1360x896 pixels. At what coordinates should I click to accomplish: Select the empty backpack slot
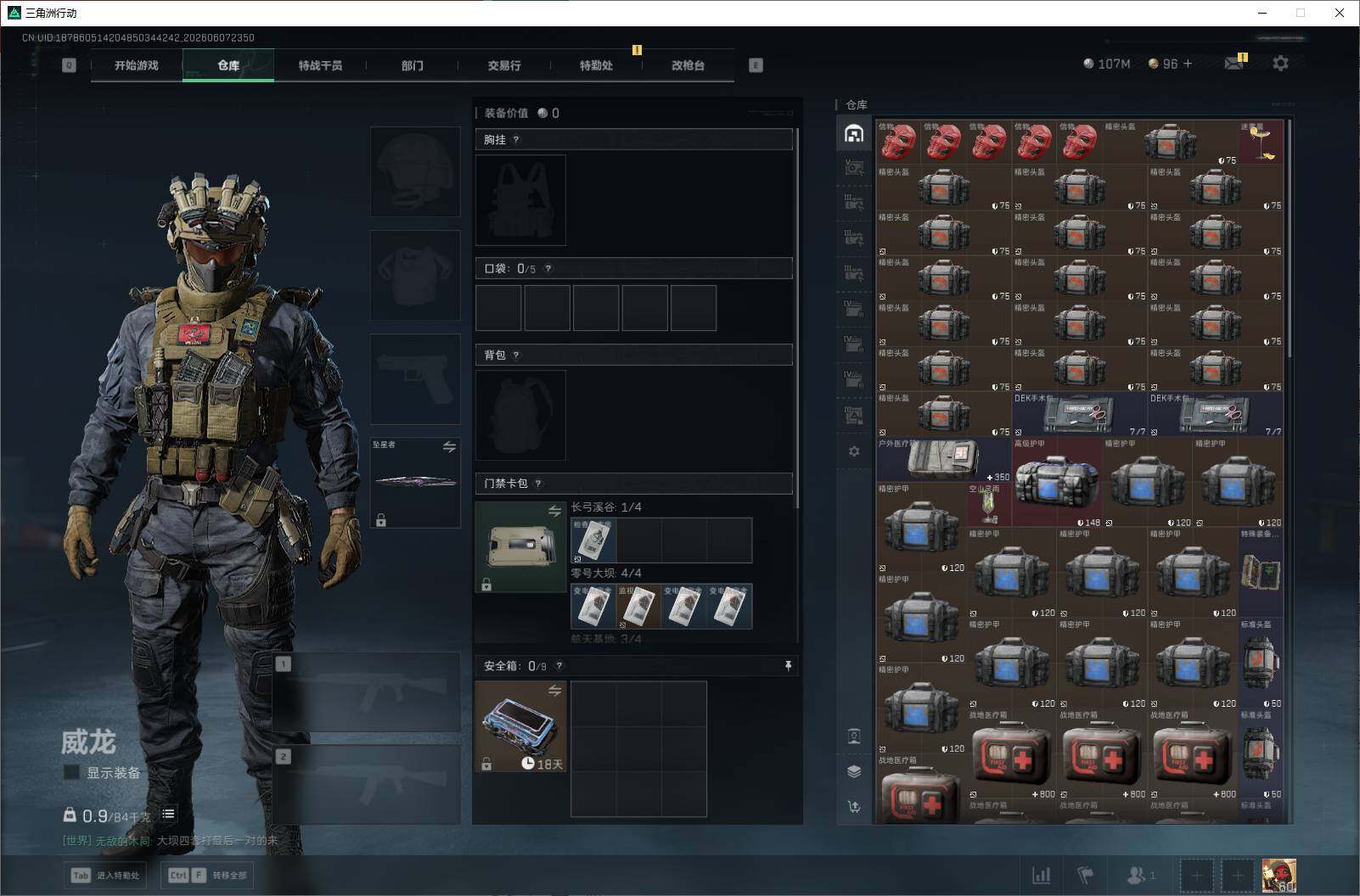pyautogui.click(x=520, y=416)
